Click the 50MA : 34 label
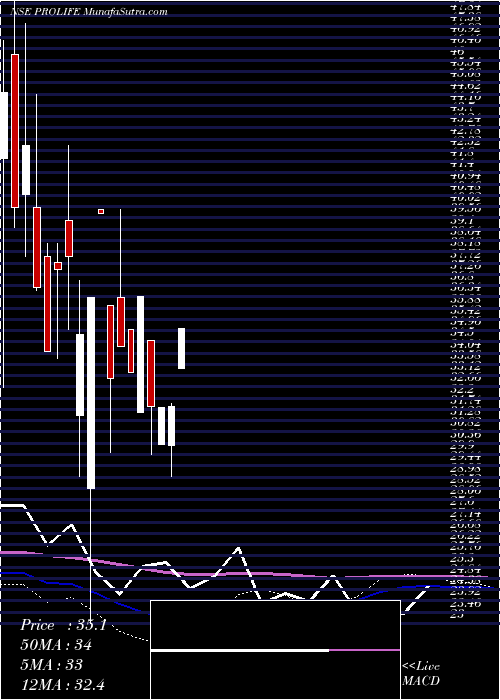500x700 pixels. tap(56, 645)
